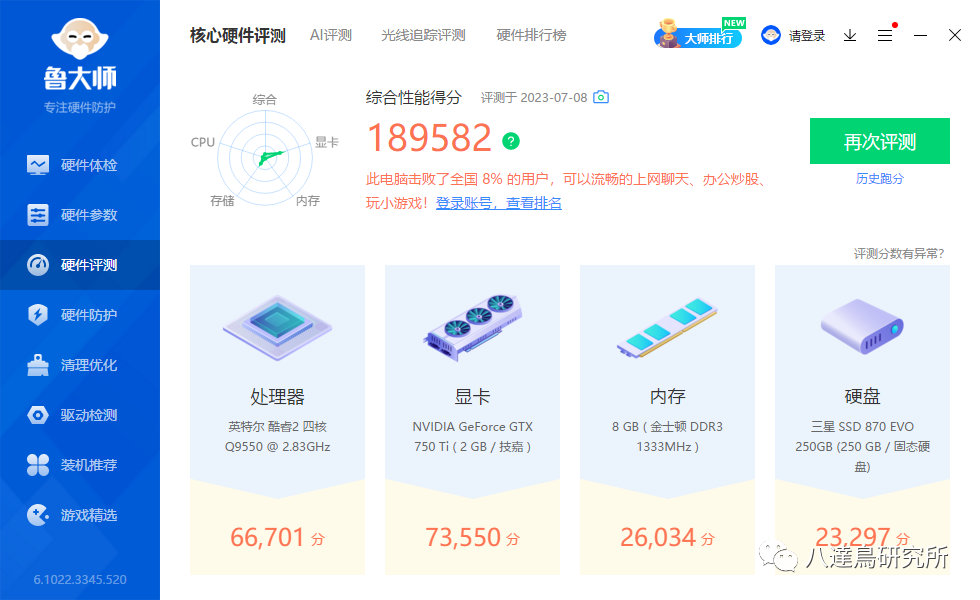Click the 鲁大师 logo avatar

(x=80, y=39)
